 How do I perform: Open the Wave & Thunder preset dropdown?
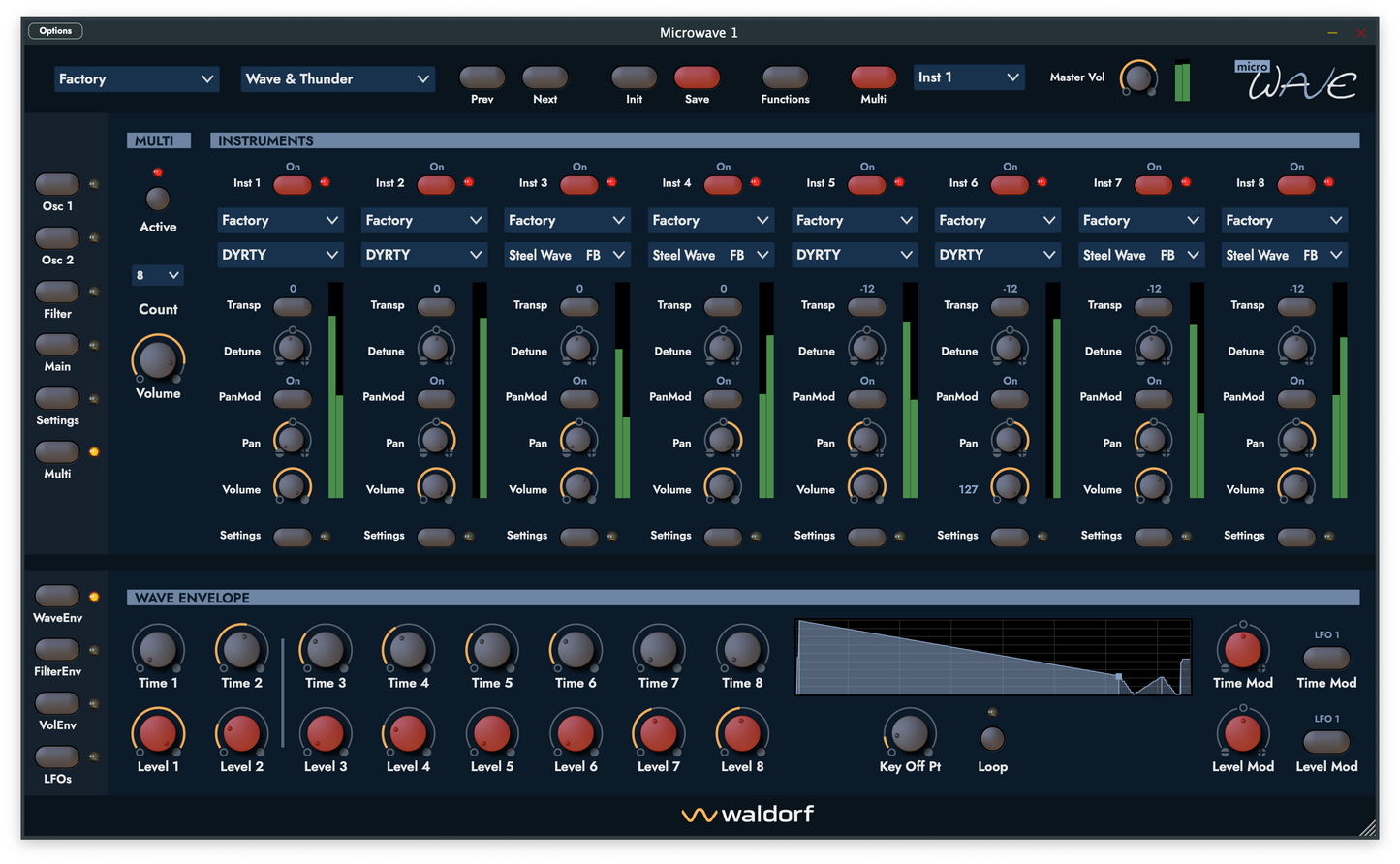(x=337, y=78)
